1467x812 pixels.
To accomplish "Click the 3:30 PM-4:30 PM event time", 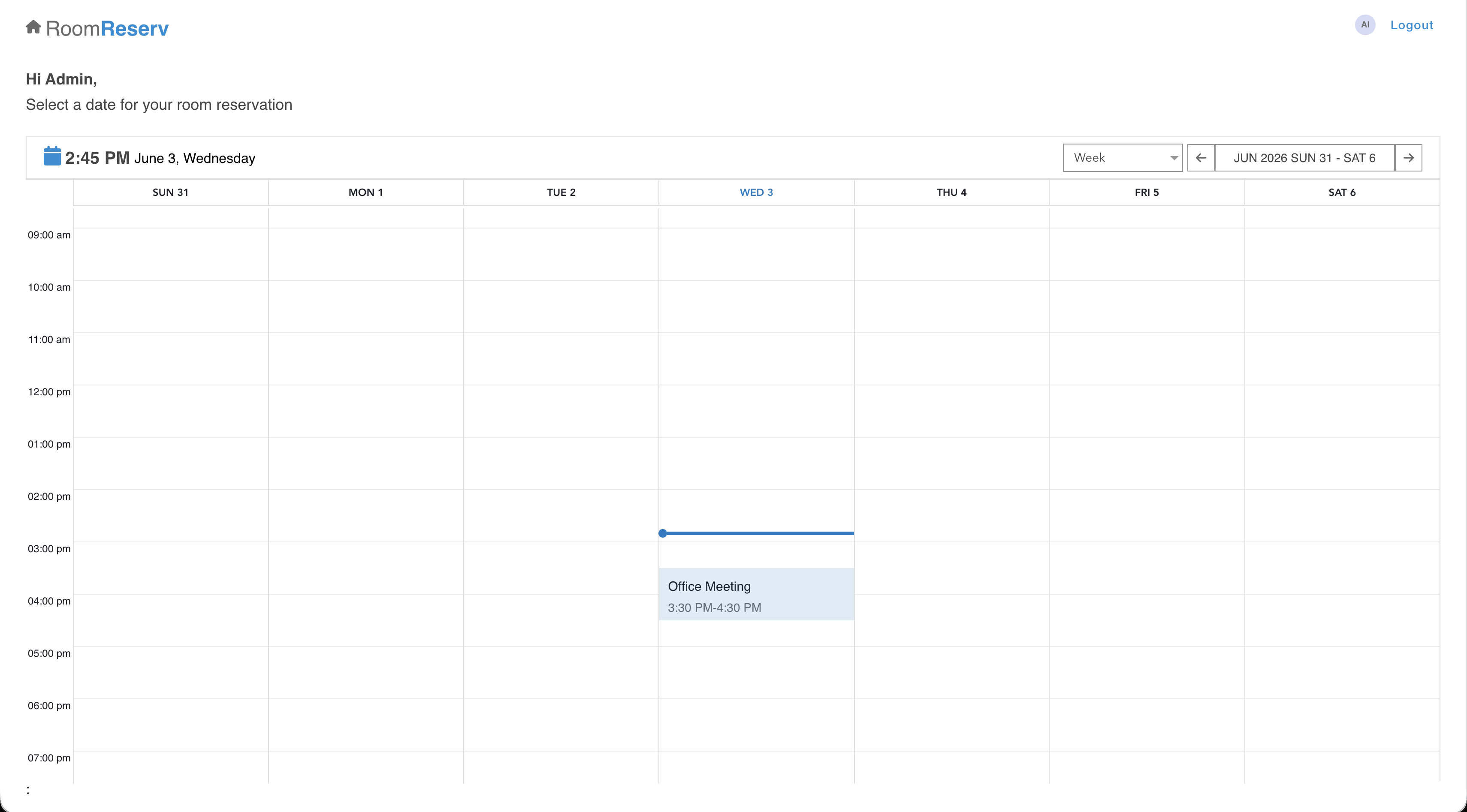I will [714, 608].
